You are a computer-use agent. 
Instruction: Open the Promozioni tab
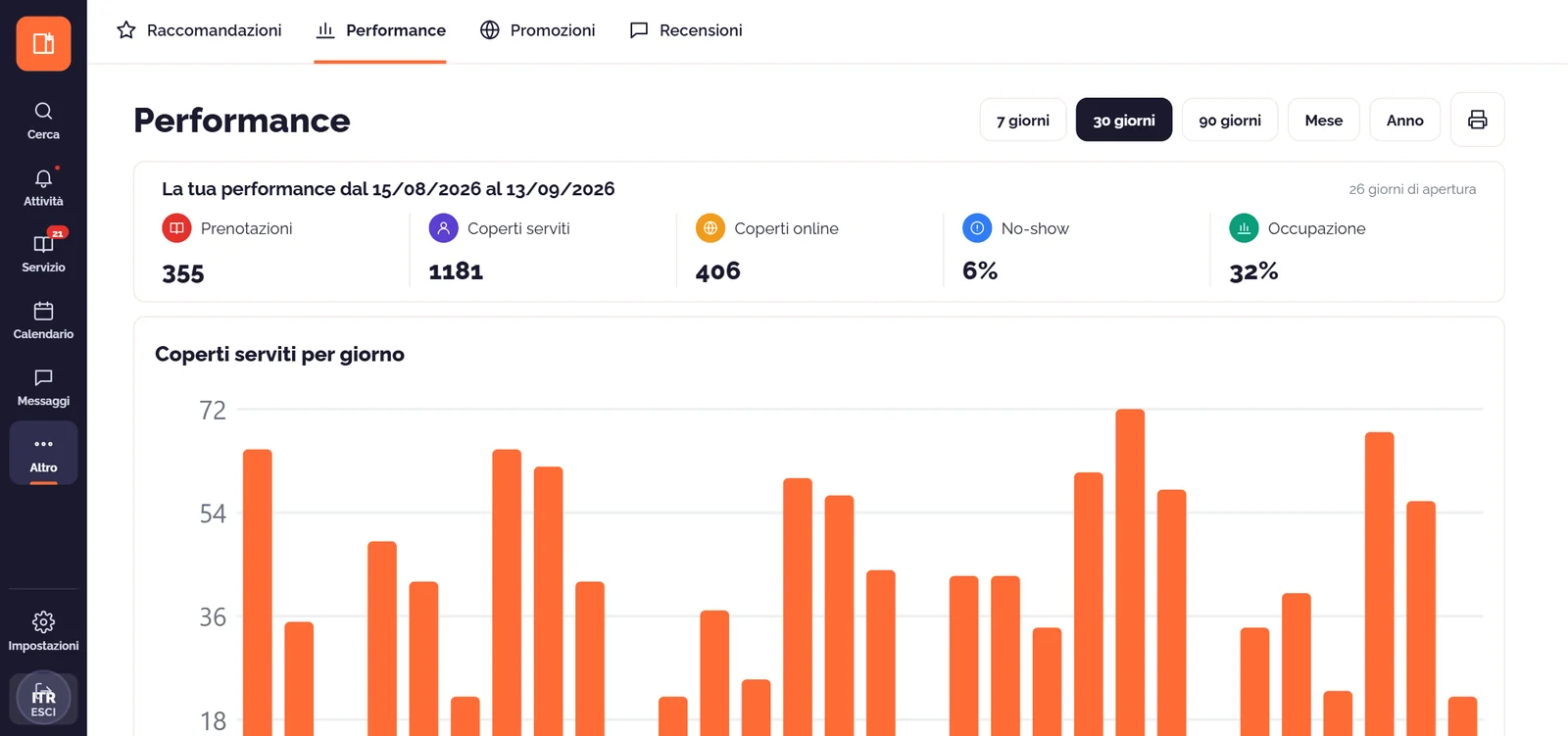tap(537, 30)
